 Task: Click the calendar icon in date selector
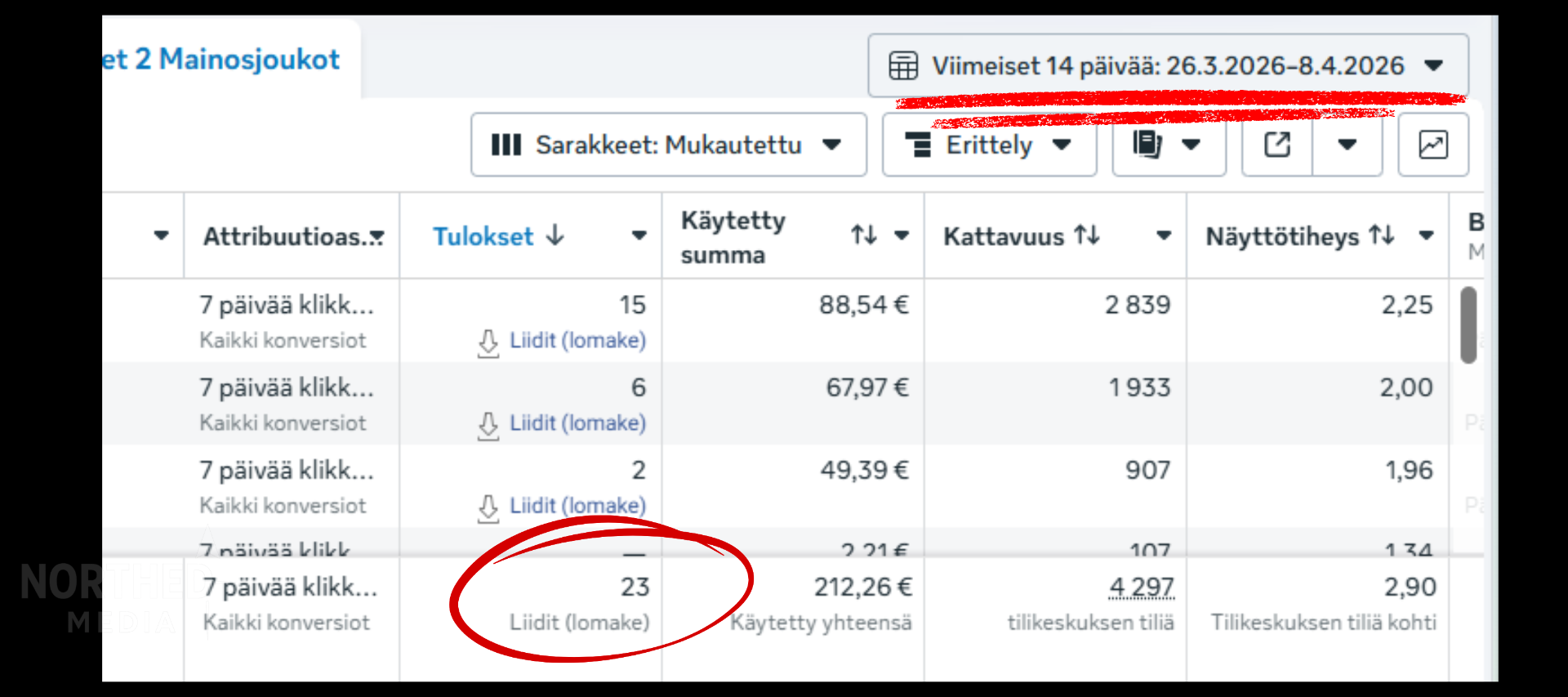pos(903,65)
